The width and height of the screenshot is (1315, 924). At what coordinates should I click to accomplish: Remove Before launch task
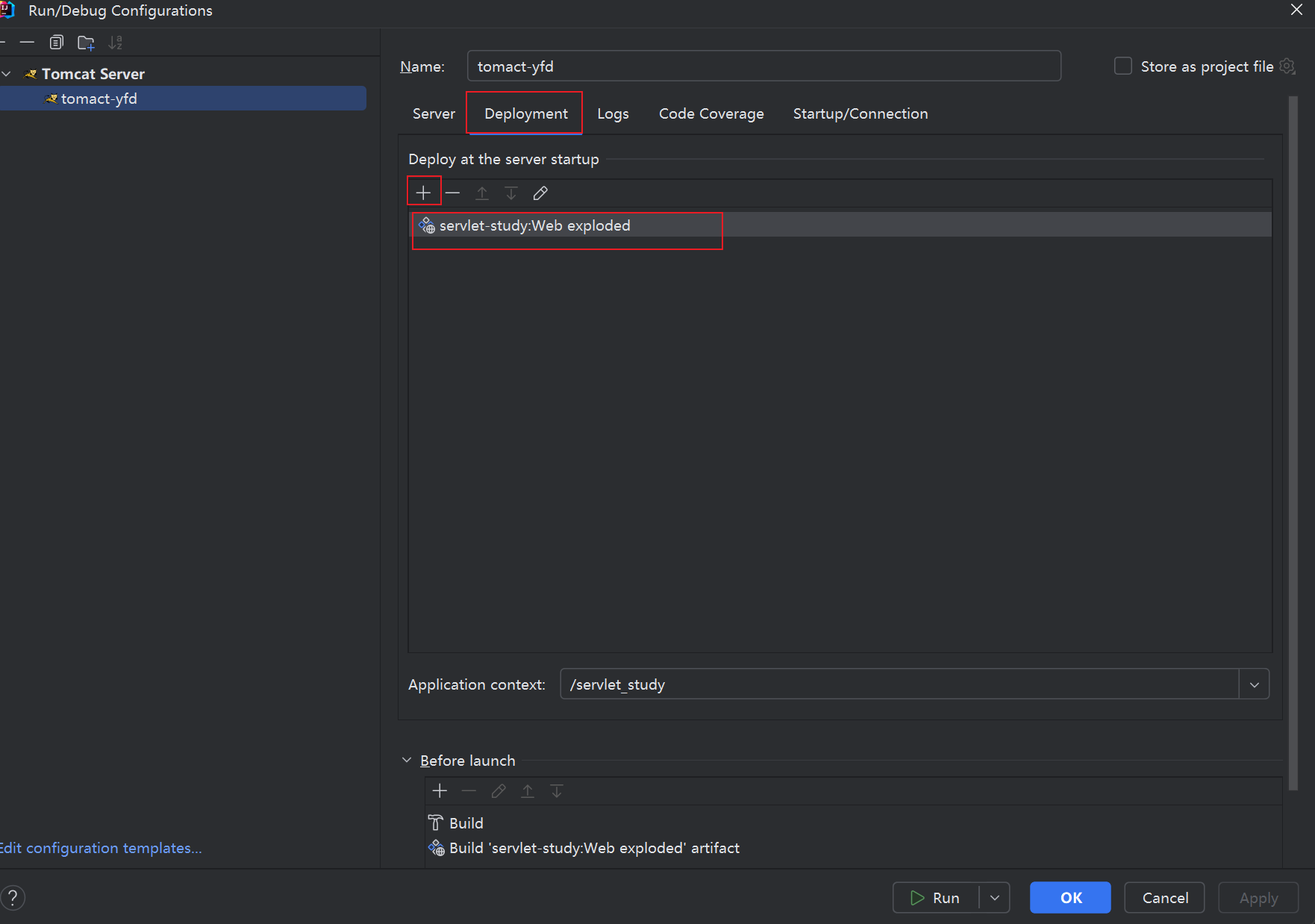469,790
